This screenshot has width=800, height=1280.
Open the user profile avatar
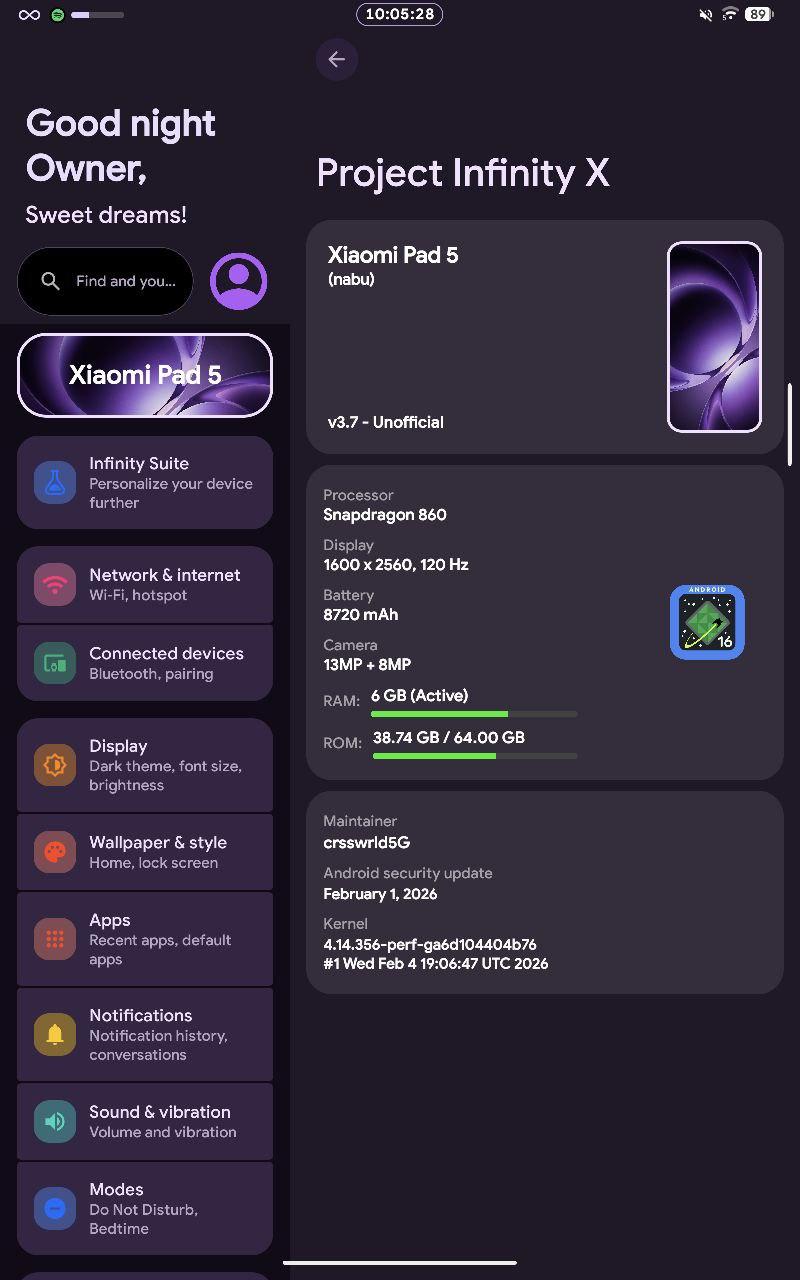238,281
